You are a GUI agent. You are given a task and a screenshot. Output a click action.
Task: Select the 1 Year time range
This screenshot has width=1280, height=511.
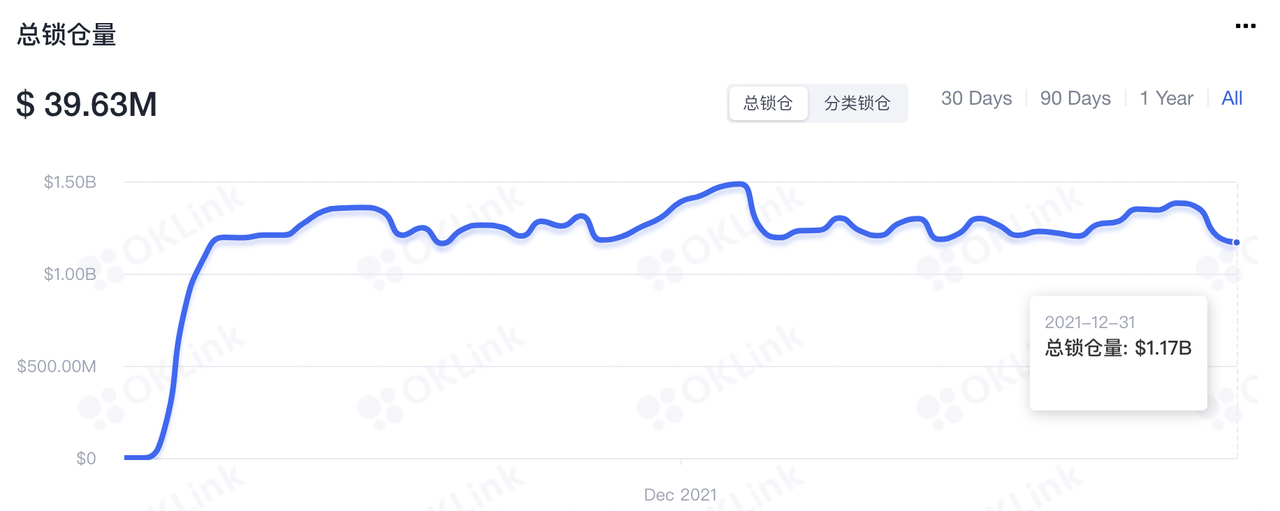1166,98
